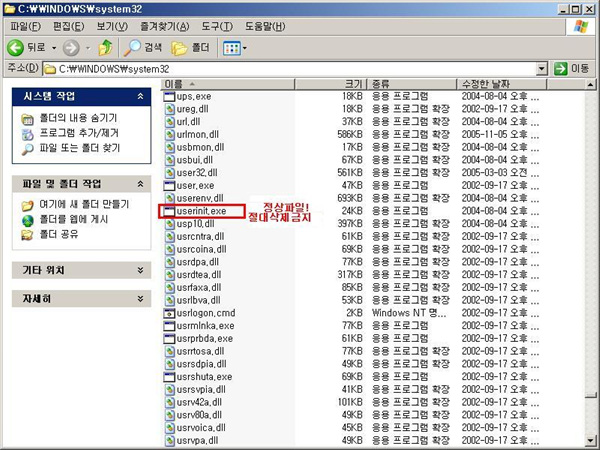Image resolution: width=600 pixels, height=450 pixels.
Task: Click the 폴더의 내용 숨기기 icon
Action: pos(28,119)
